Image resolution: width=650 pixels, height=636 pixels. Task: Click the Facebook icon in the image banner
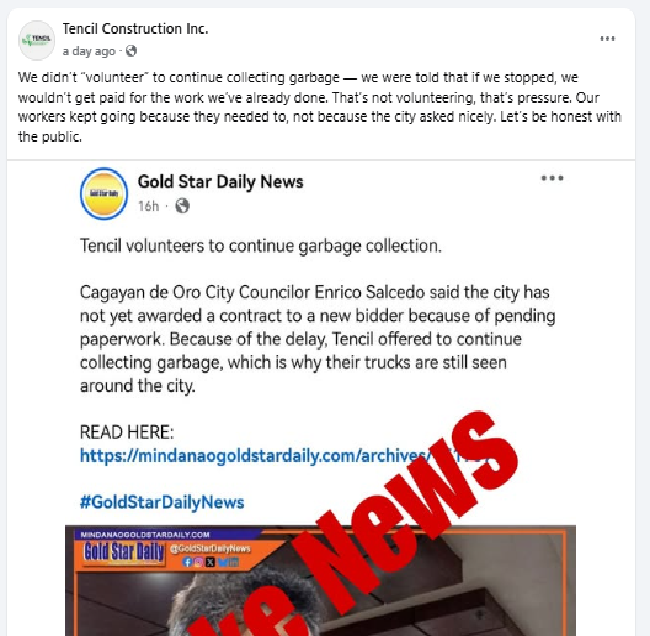[x=187, y=562]
